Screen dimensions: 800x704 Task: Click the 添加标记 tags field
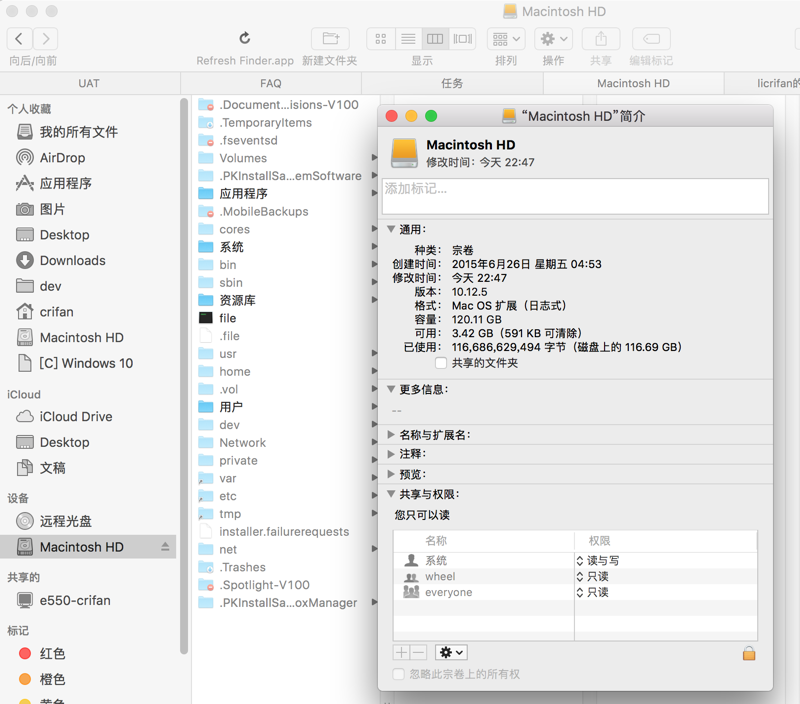tap(576, 196)
